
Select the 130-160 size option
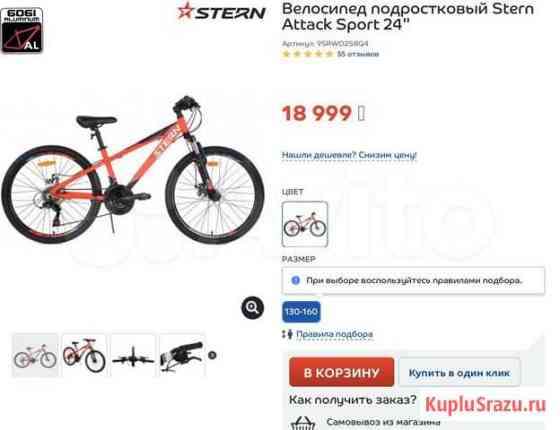pyautogui.click(x=301, y=312)
